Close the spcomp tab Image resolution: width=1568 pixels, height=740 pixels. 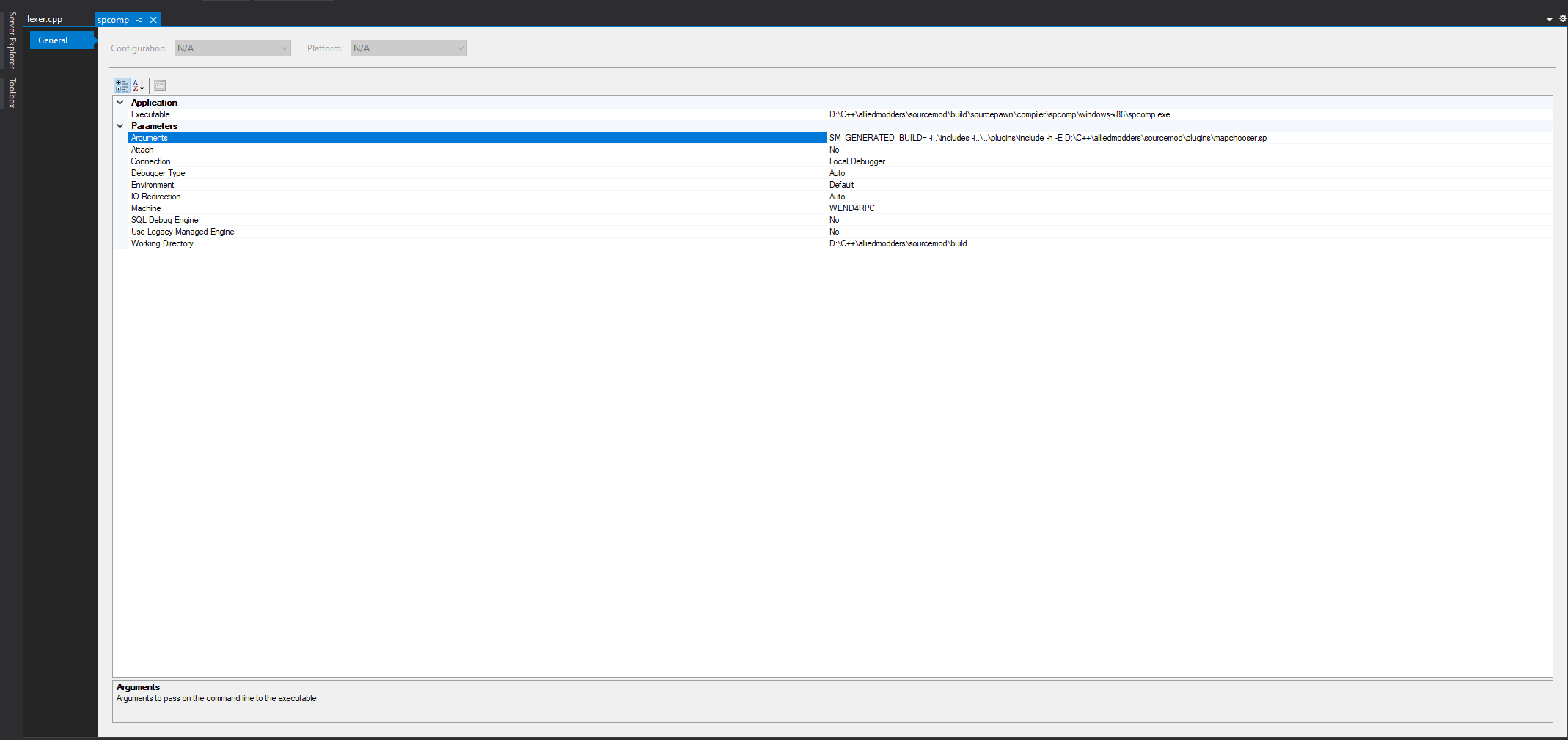tap(153, 20)
